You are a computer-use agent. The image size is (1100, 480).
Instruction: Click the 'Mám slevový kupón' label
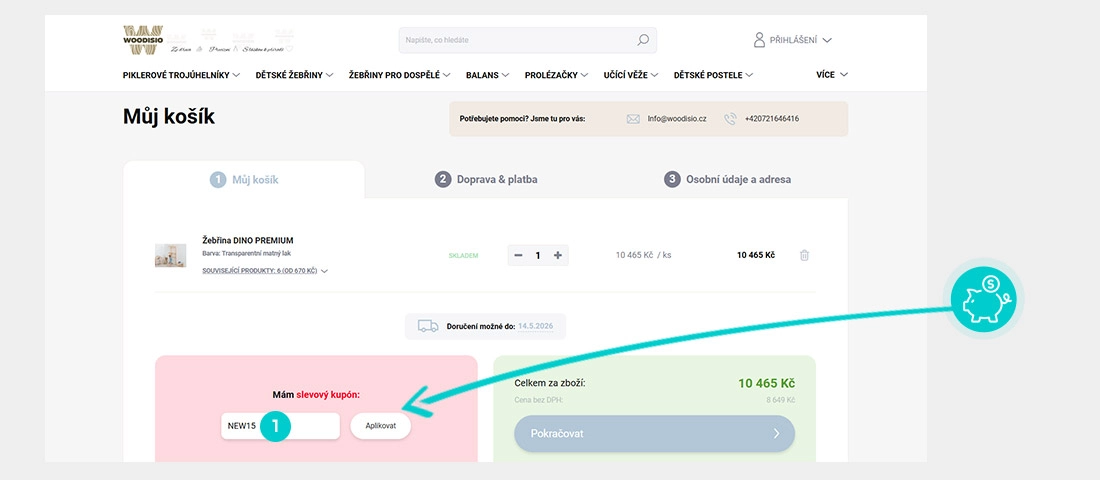click(316, 395)
